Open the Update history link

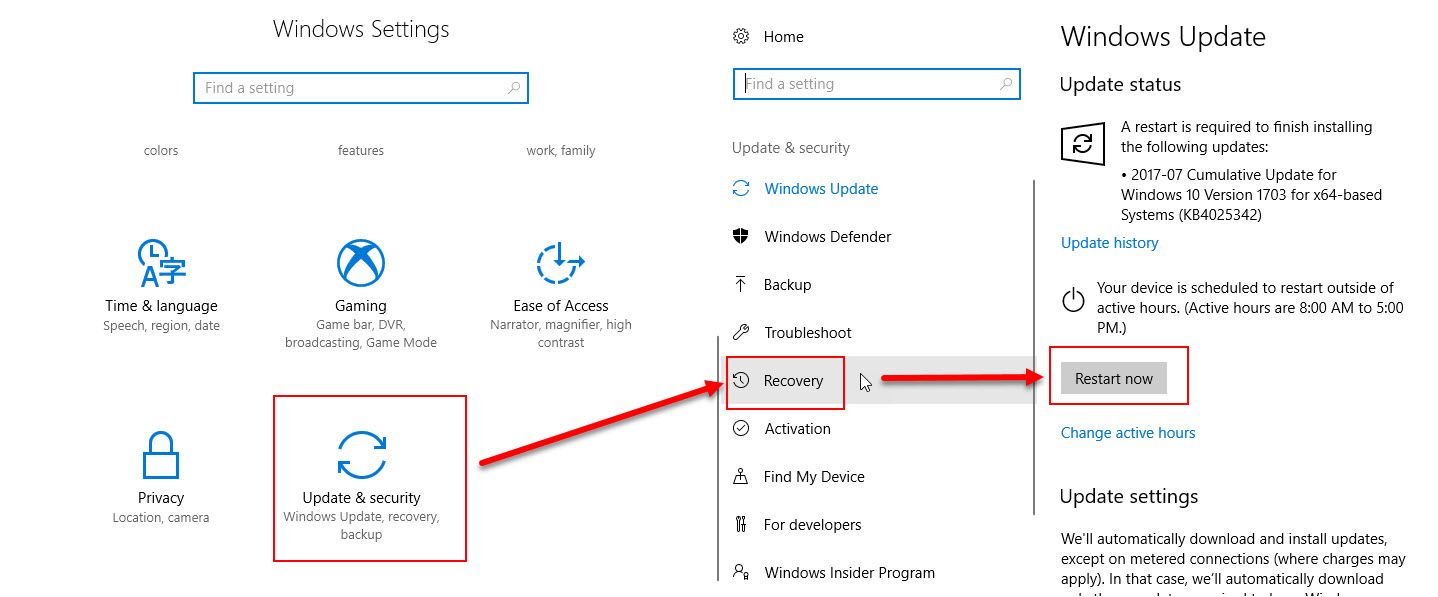(1109, 243)
